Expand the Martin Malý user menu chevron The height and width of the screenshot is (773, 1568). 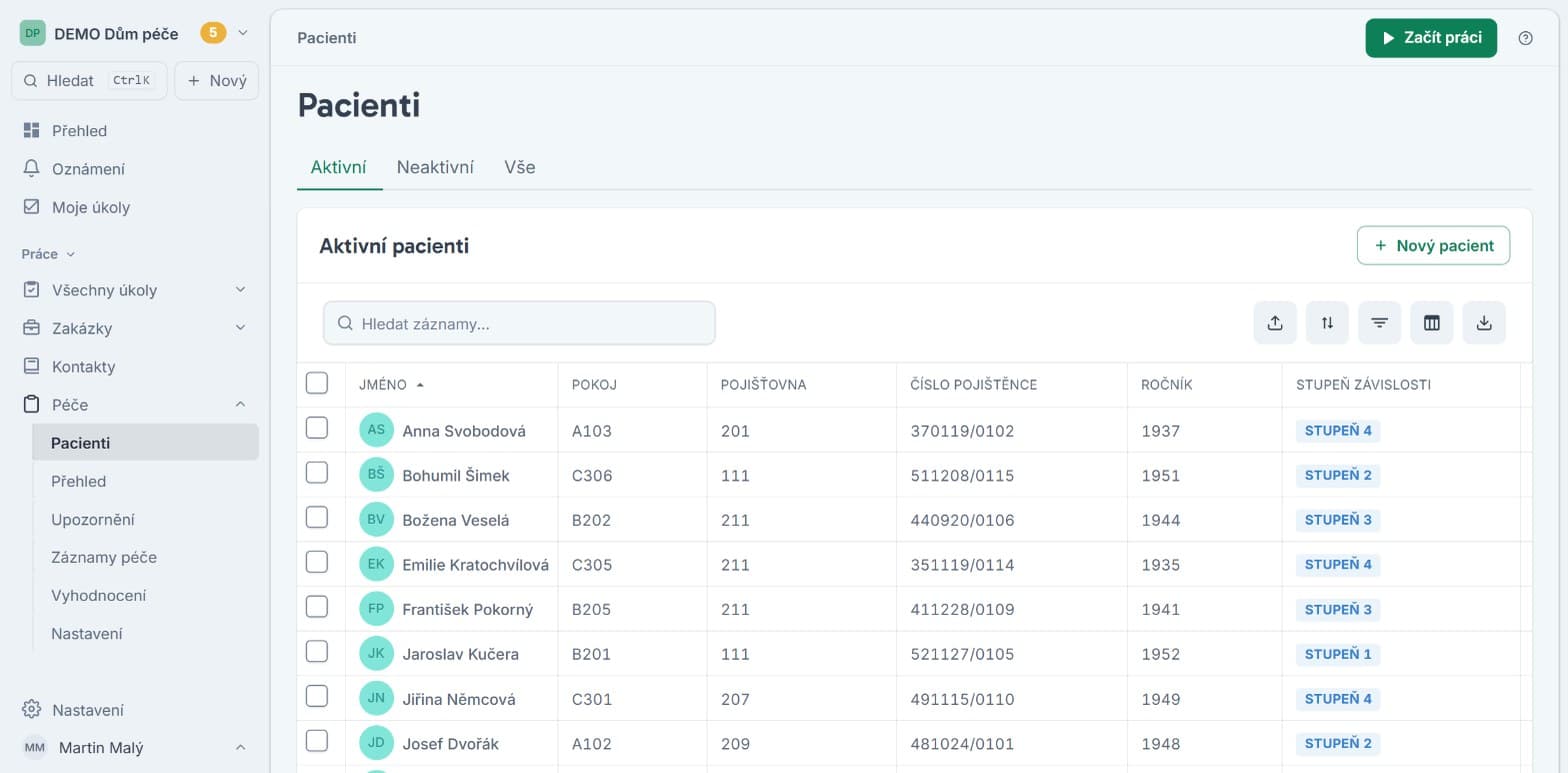point(240,748)
